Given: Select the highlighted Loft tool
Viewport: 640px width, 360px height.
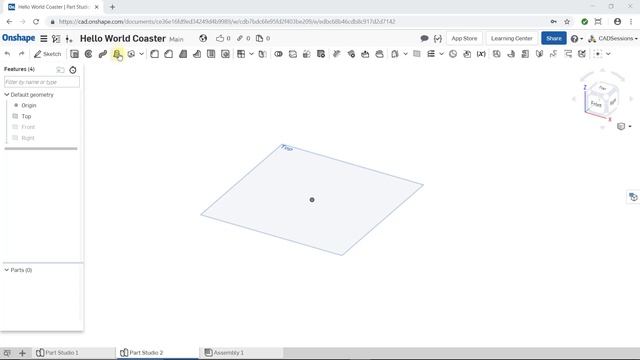Looking at the screenshot, I should (117, 54).
